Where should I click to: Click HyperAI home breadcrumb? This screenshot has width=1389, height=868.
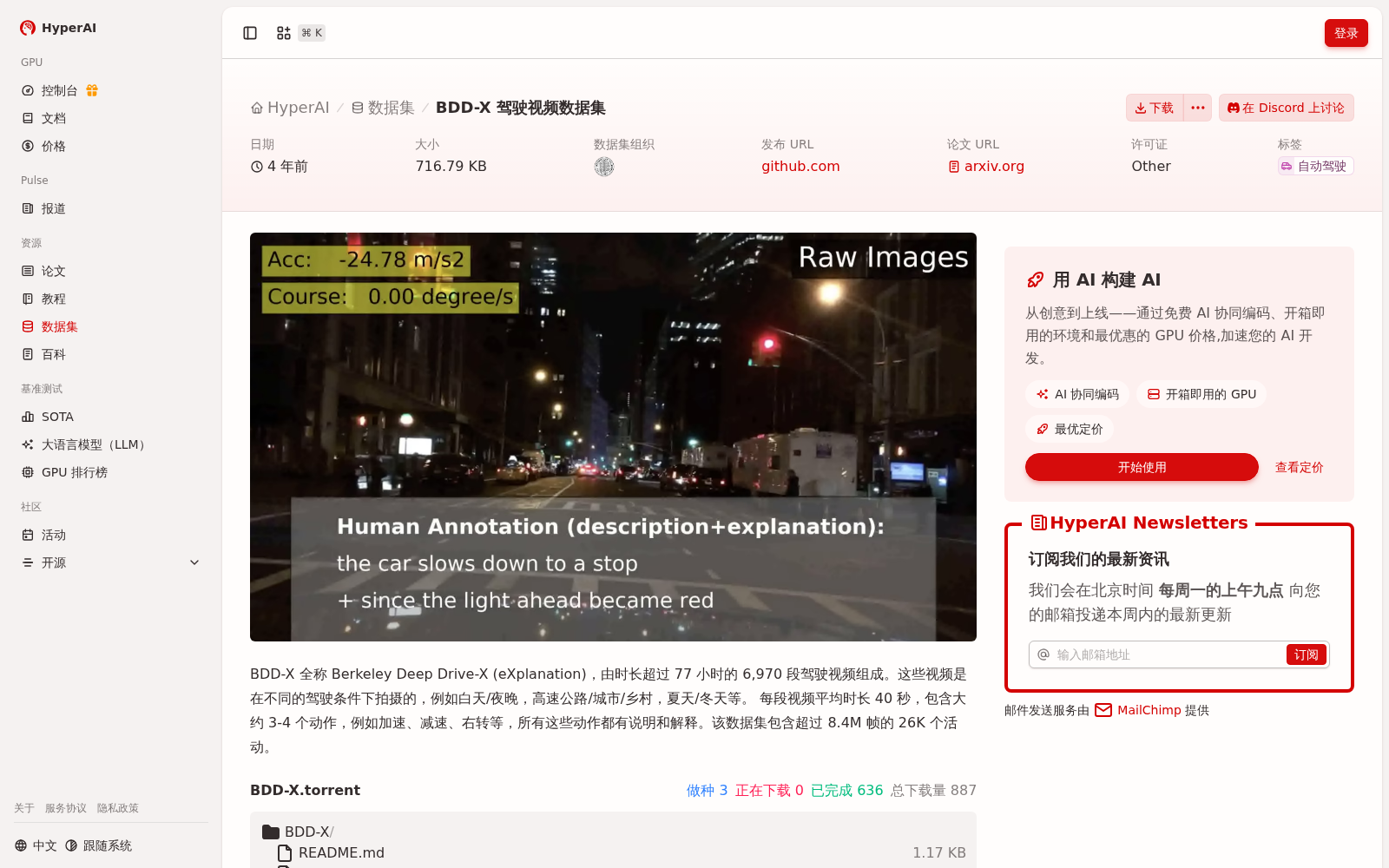coord(290,108)
